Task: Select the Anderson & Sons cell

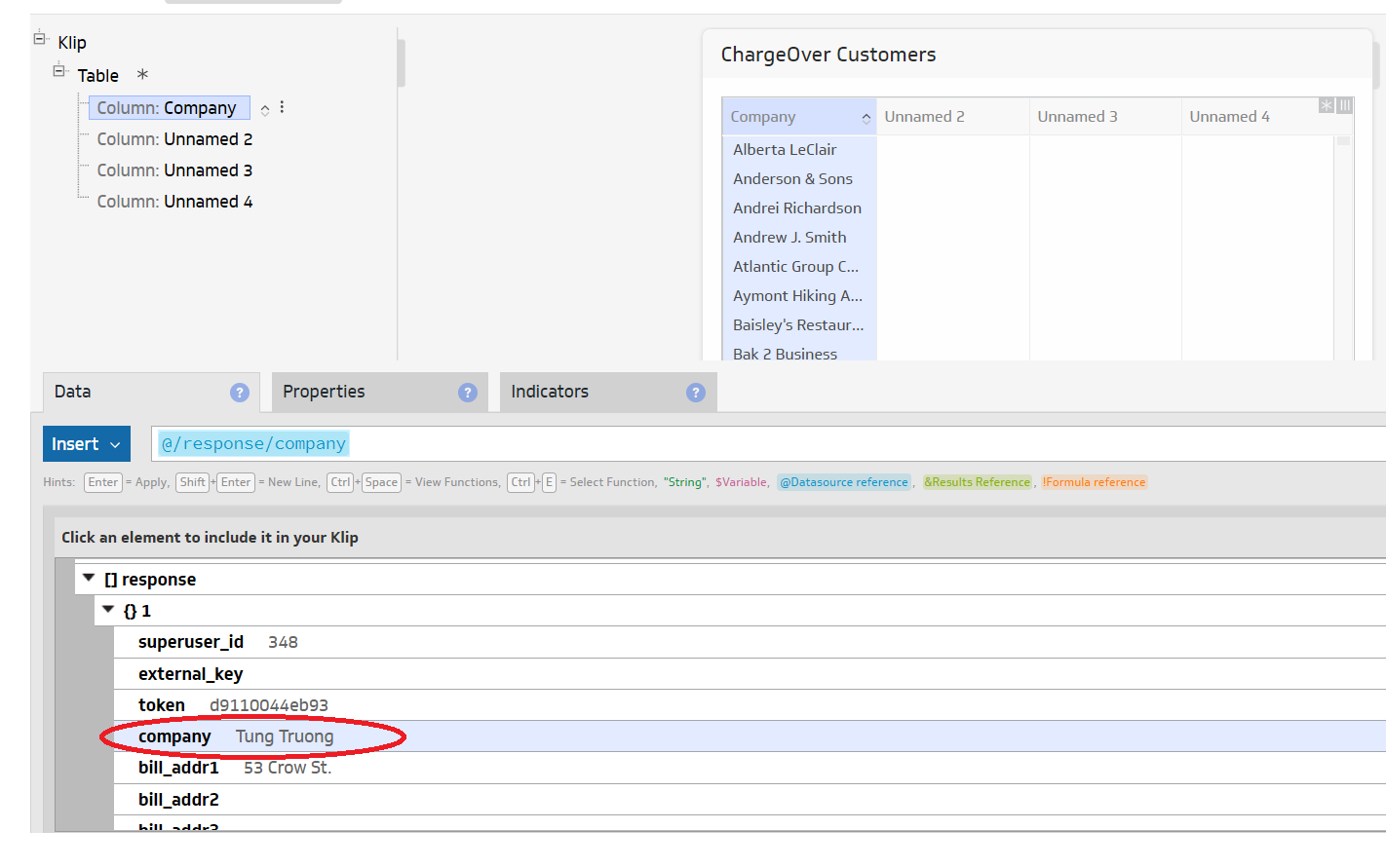Action: (x=799, y=179)
